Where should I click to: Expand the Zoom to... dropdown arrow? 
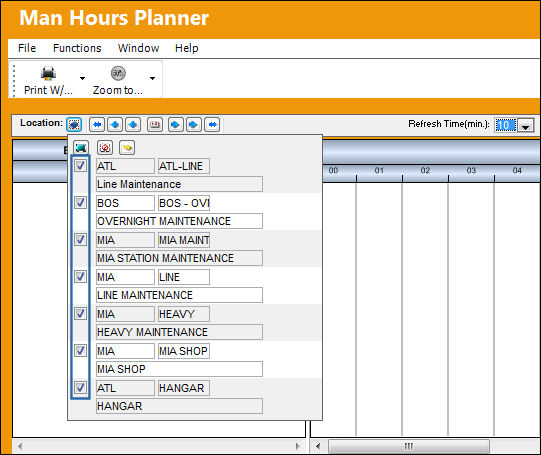[x=153, y=78]
